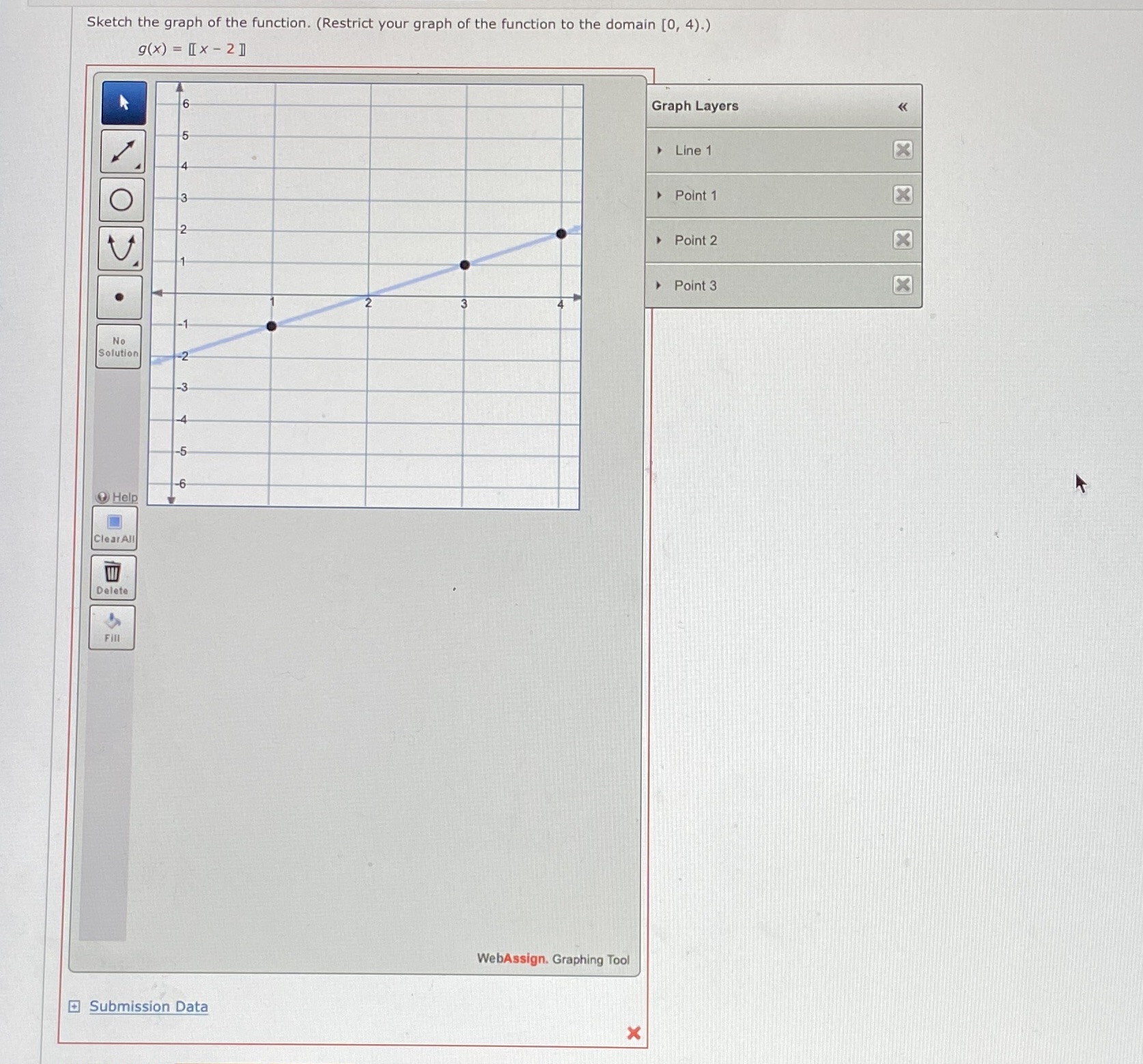Open the Submission Data link

click(x=149, y=1007)
